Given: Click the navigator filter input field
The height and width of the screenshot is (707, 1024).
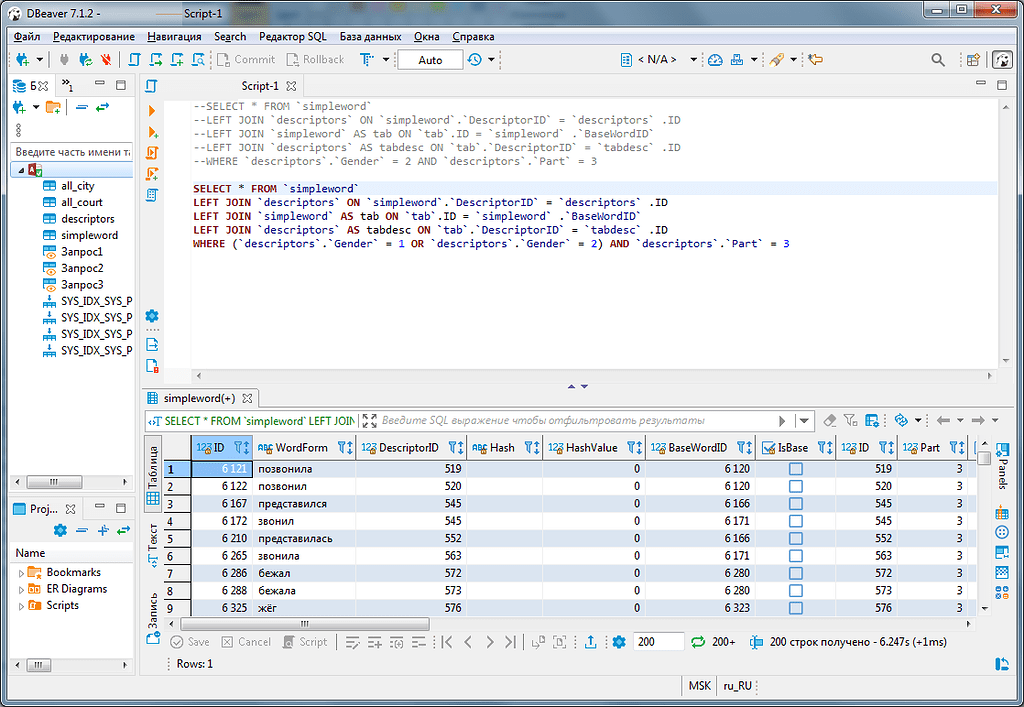Looking at the screenshot, I should click(72, 152).
